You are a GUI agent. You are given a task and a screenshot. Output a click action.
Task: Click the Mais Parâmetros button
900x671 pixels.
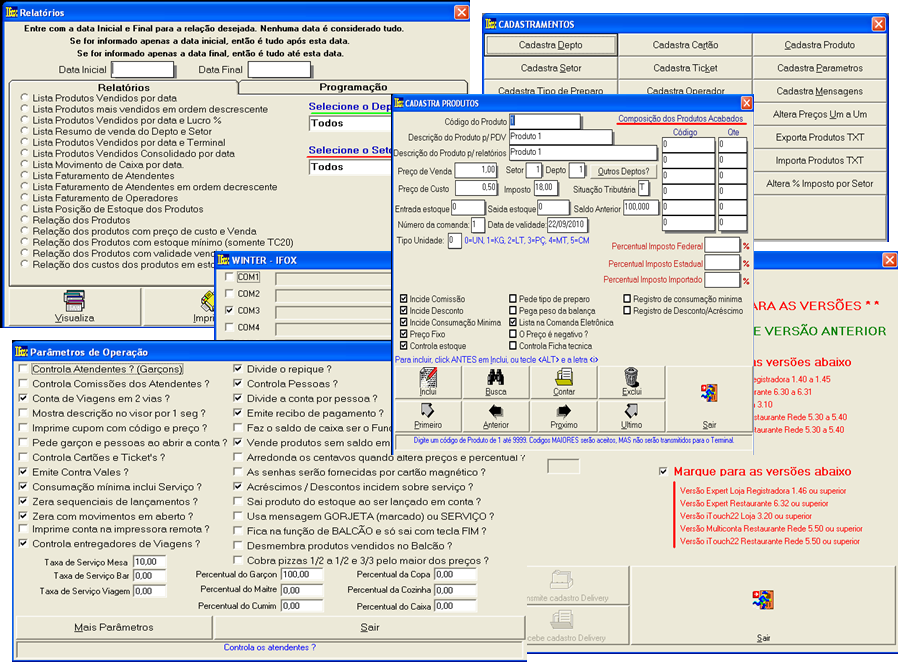pyautogui.click(x=114, y=627)
